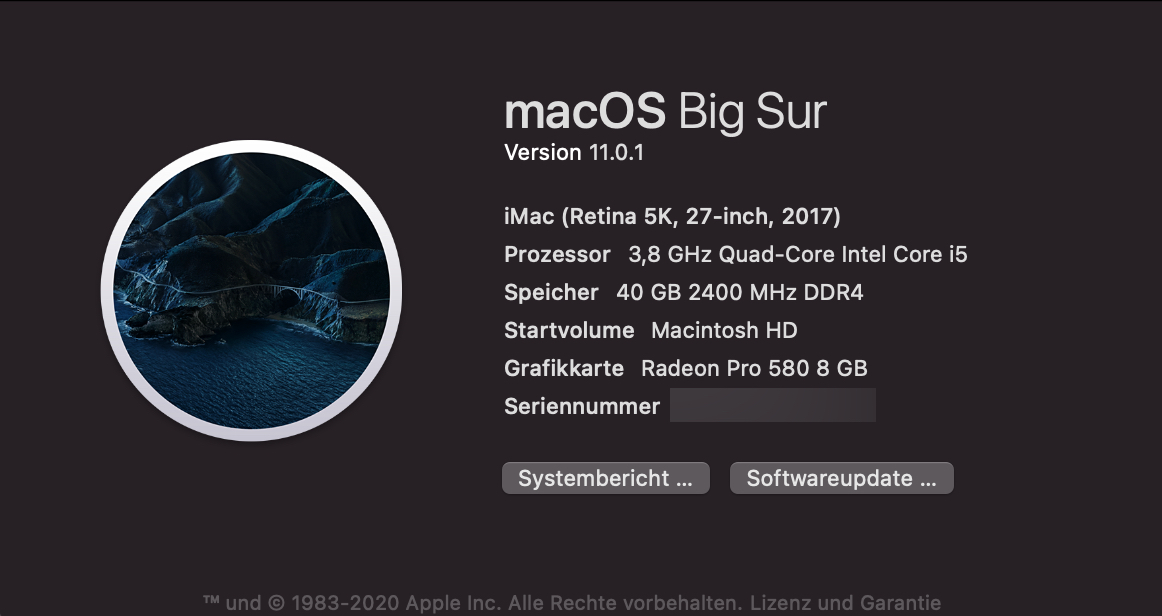Image resolution: width=1162 pixels, height=616 pixels.
Task: Click the redacted serial number field
Action: pyautogui.click(x=772, y=406)
